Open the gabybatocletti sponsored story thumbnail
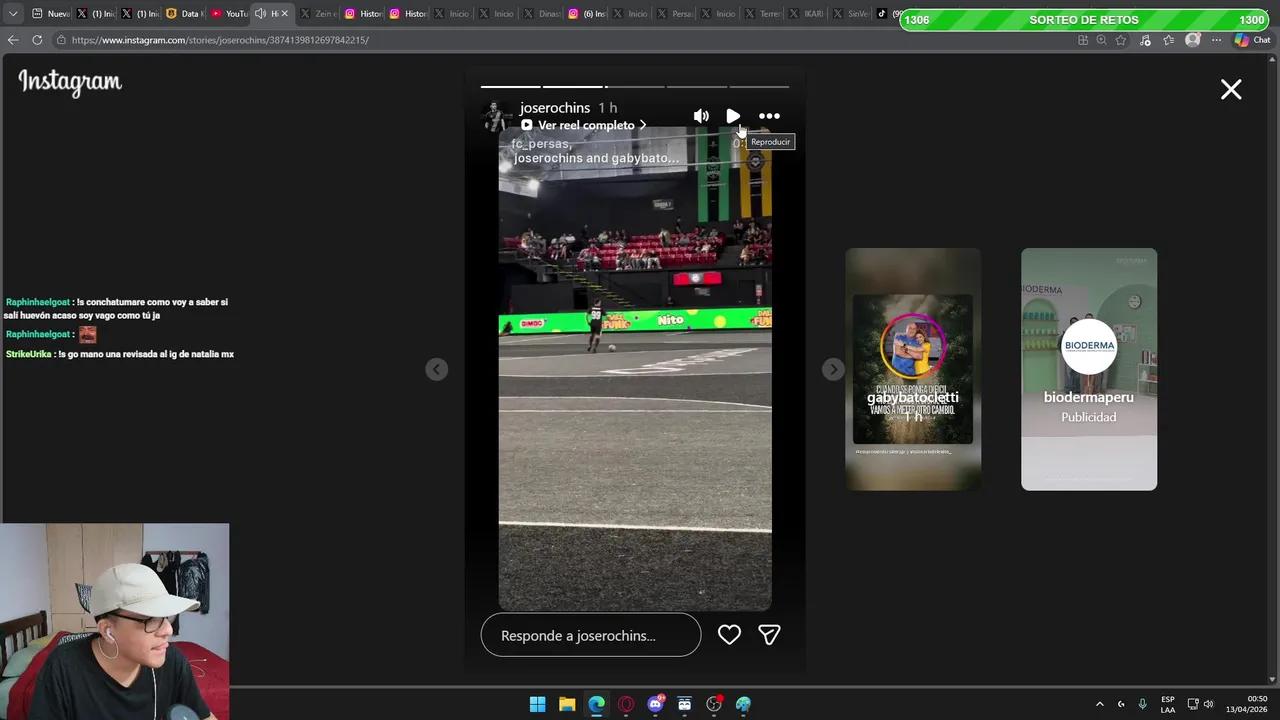 point(912,368)
